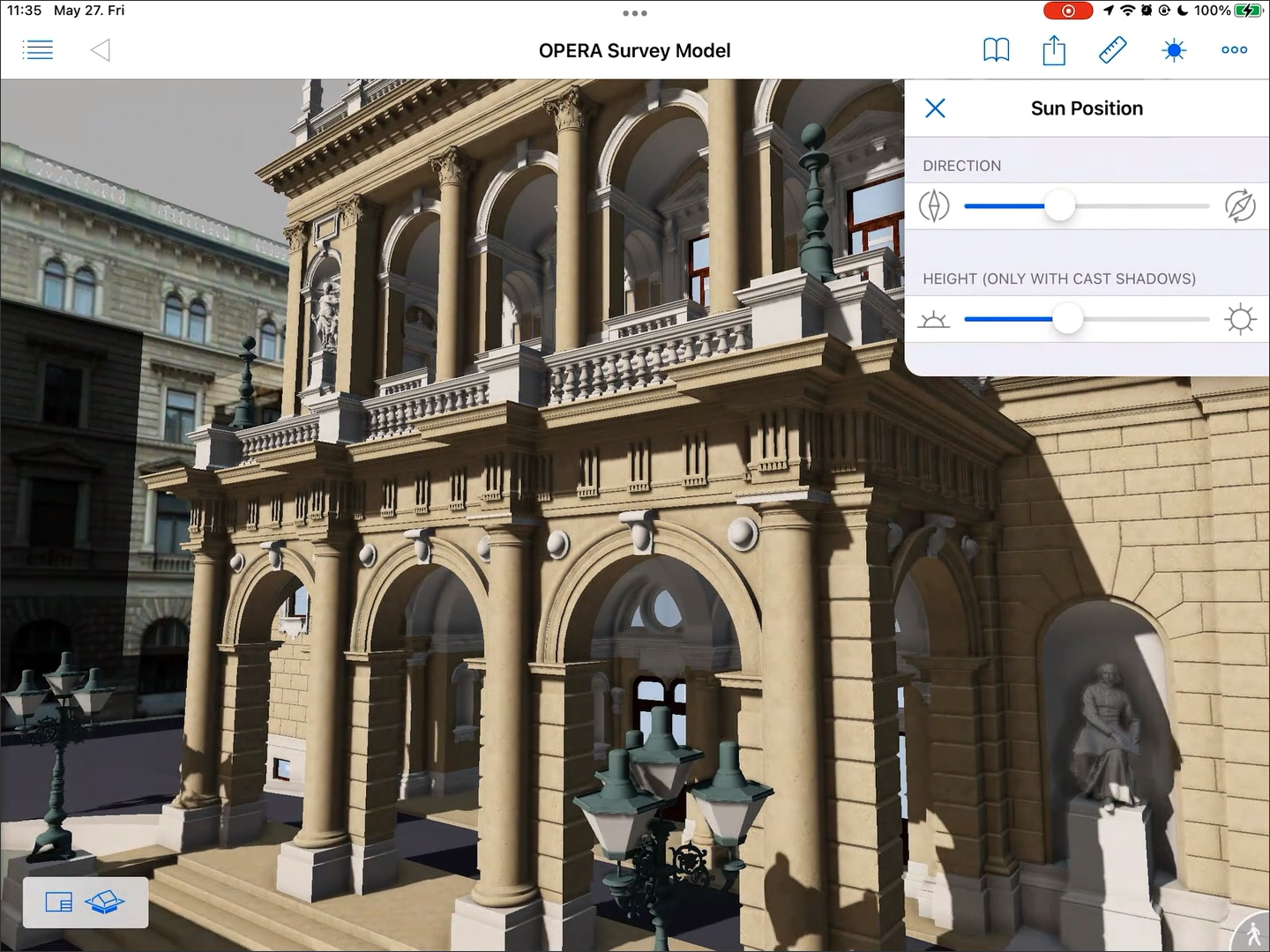Tap the DIRECTION section label
The width and height of the screenshot is (1270, 952).
[x=961, y=166]
